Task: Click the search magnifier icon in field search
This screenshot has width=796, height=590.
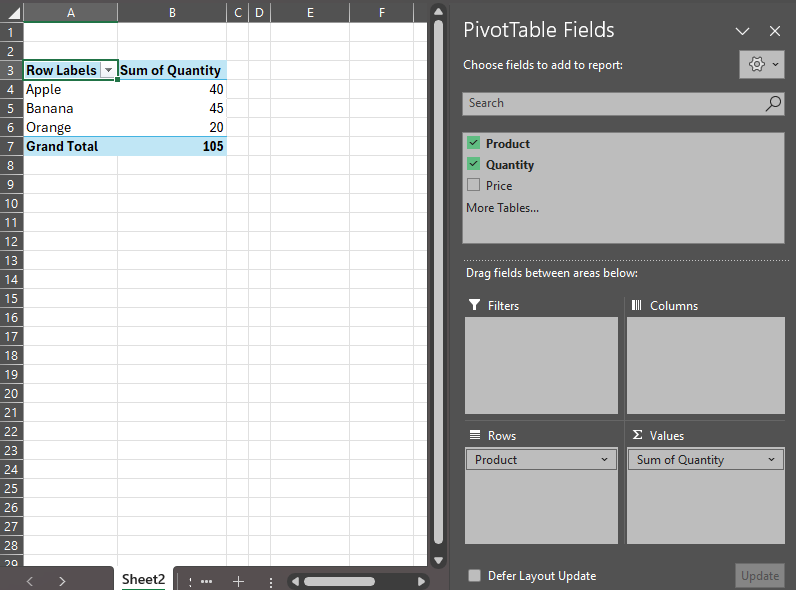Action: point(773,103)
